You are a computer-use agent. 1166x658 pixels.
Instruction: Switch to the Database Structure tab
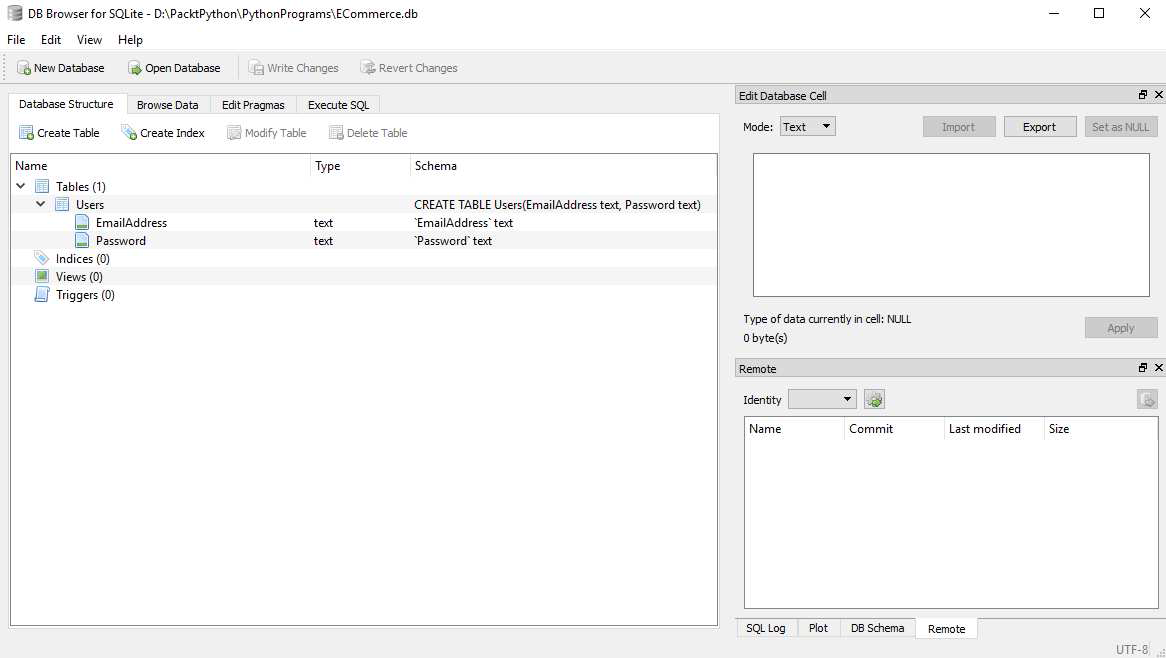66,104
